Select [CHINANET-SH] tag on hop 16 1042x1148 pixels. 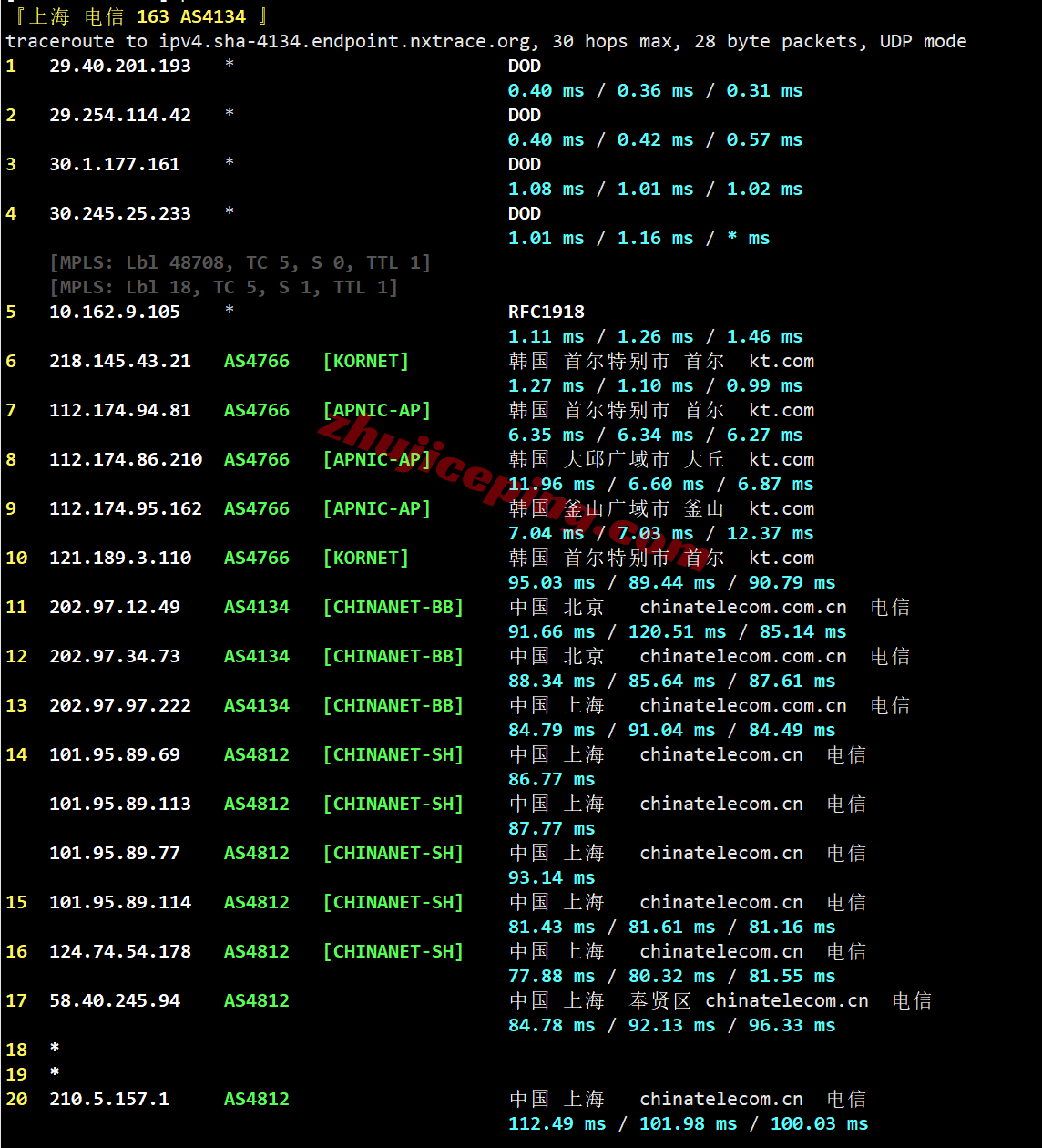pos(393,951)
